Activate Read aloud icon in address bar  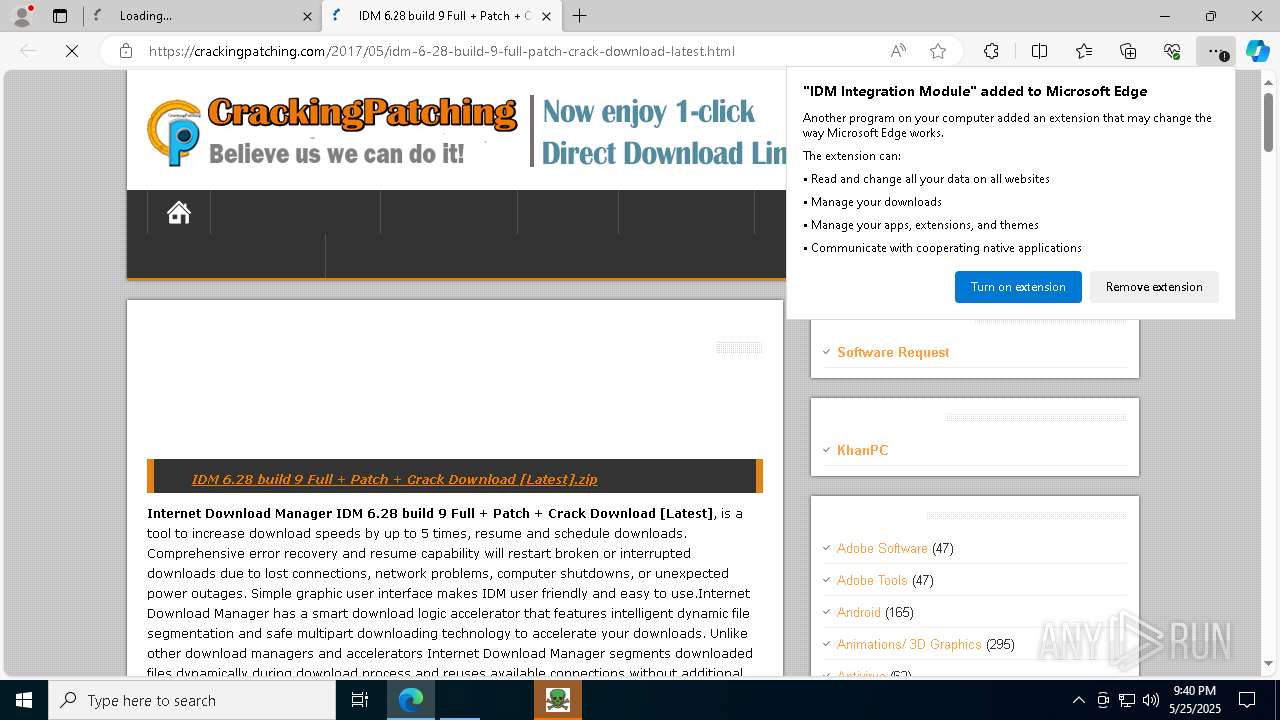898,51
